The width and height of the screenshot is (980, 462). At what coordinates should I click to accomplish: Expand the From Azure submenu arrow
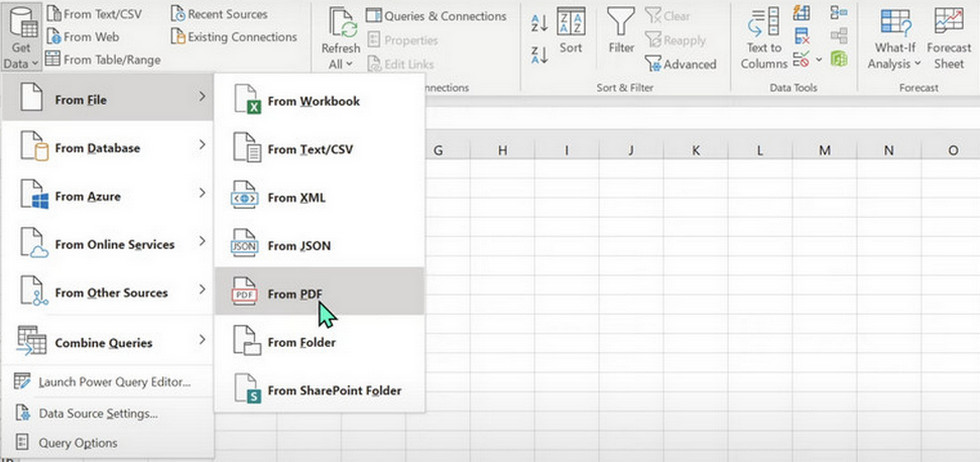pos(202,193)
